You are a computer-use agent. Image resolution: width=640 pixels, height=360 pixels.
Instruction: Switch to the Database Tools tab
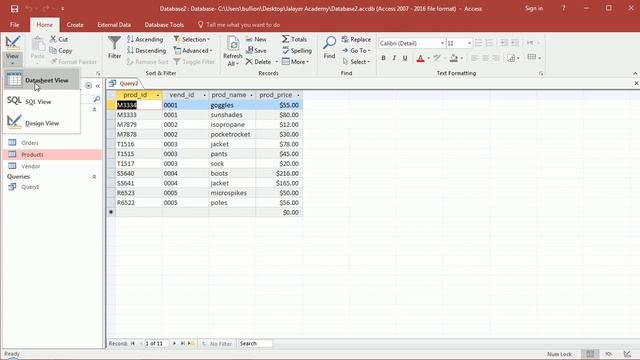(164, 24)
